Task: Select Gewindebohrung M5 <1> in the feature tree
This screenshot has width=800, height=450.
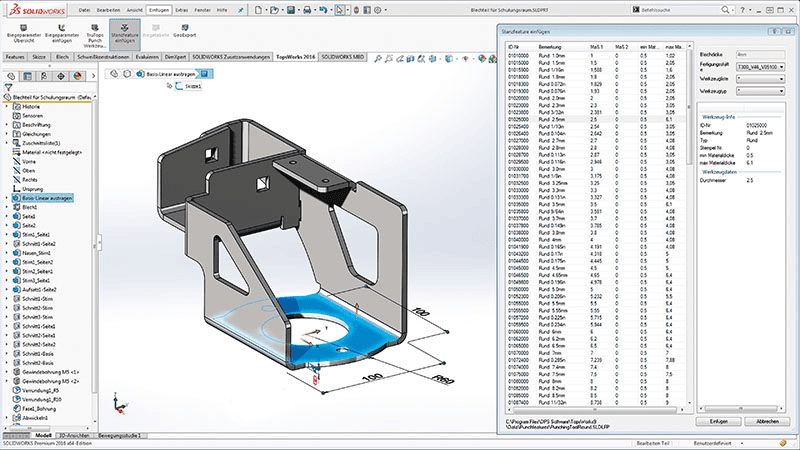Action: point(48,372)
